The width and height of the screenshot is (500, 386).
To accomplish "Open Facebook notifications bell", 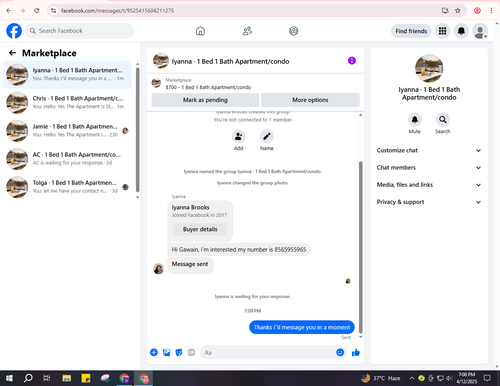I will tap(461, 31).
